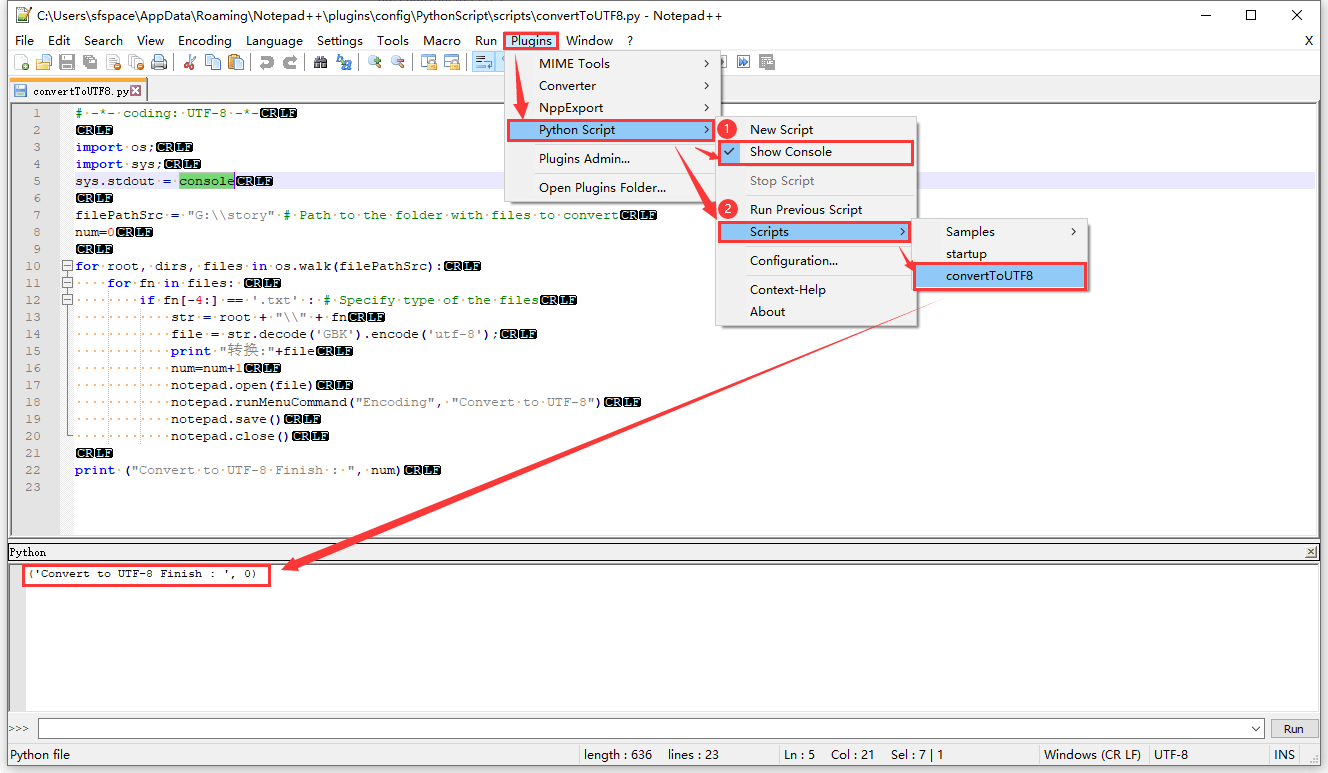Open the Python Script submenu
The width and height of the screenshot is (1328, 773).
click(x=611, y=130)
